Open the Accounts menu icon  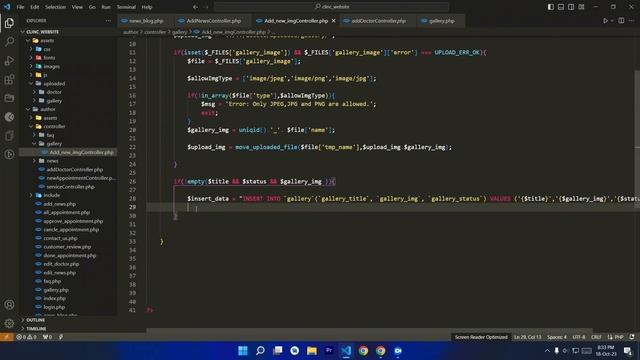coord(9,304)
